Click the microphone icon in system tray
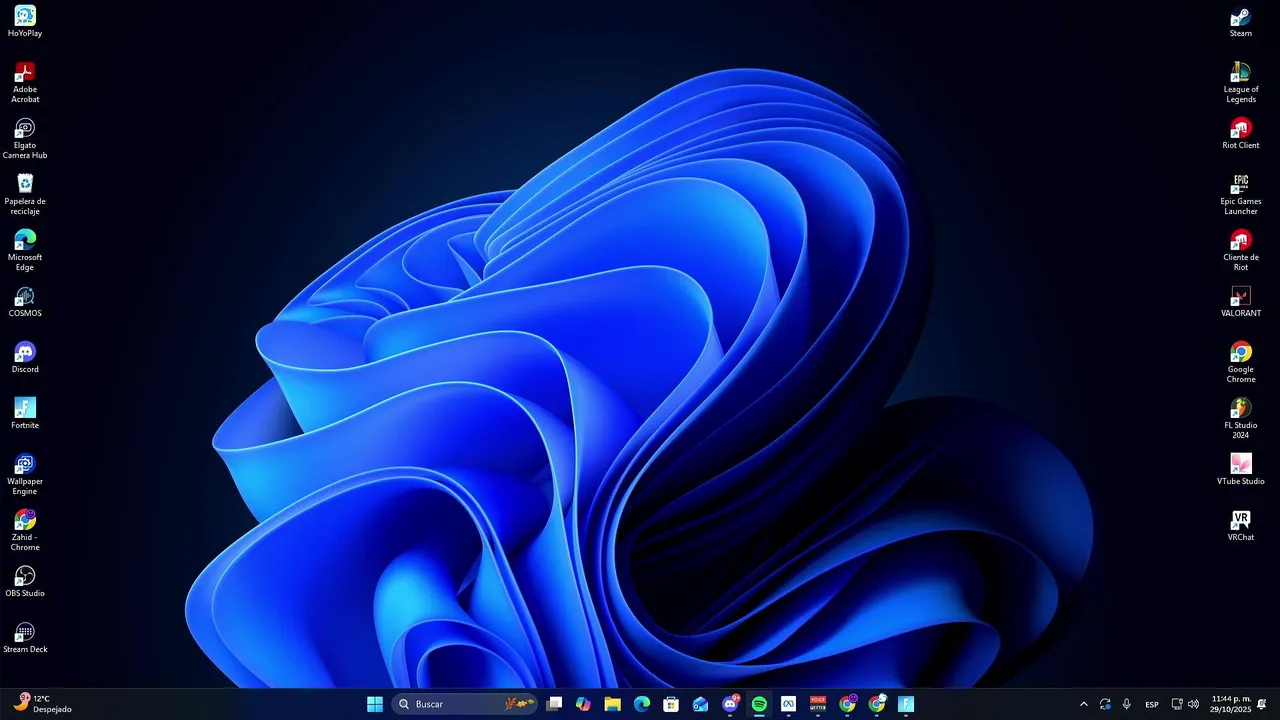 pos(1127,704)
